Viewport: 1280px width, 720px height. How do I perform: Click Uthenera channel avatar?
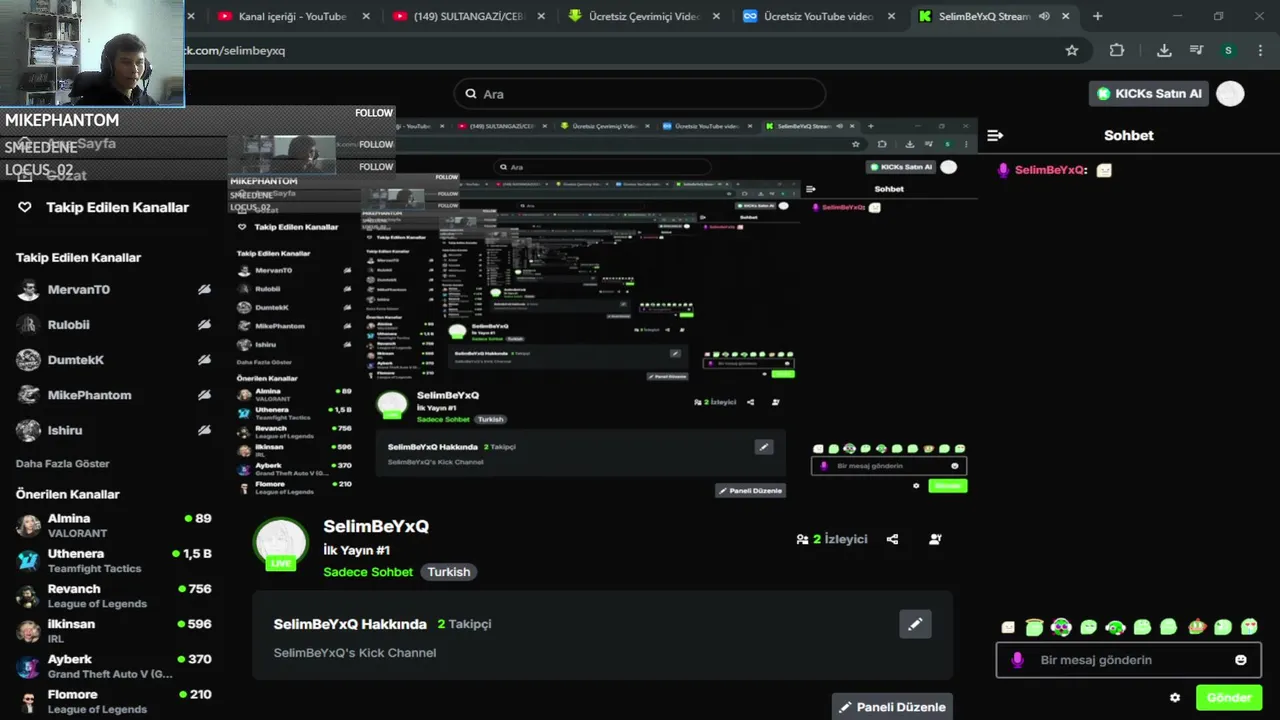[29, 560]
